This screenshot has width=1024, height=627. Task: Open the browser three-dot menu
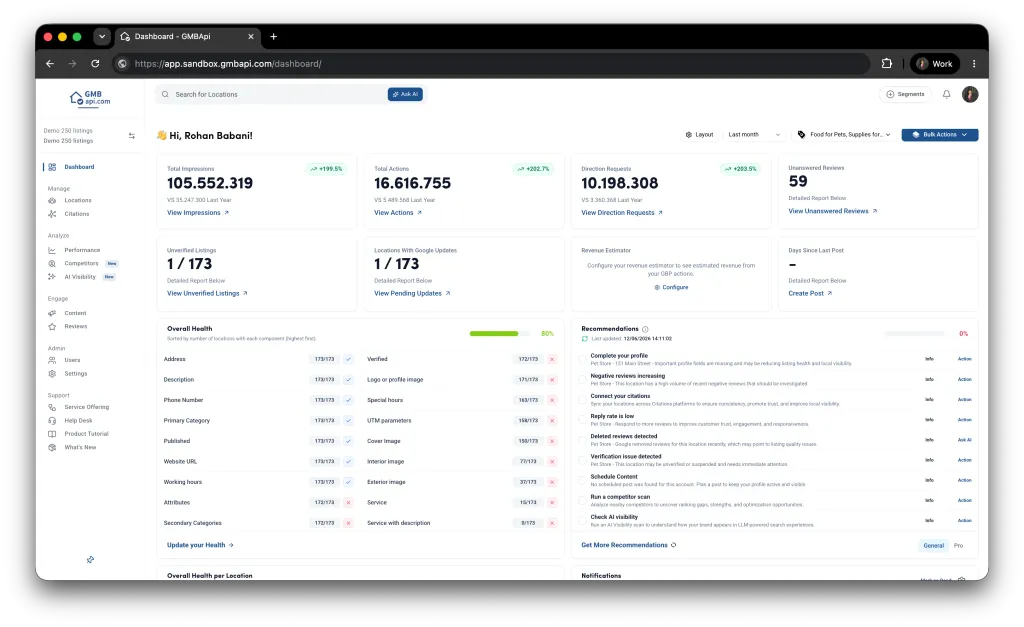pyautogui.click(x=974, y=64)
